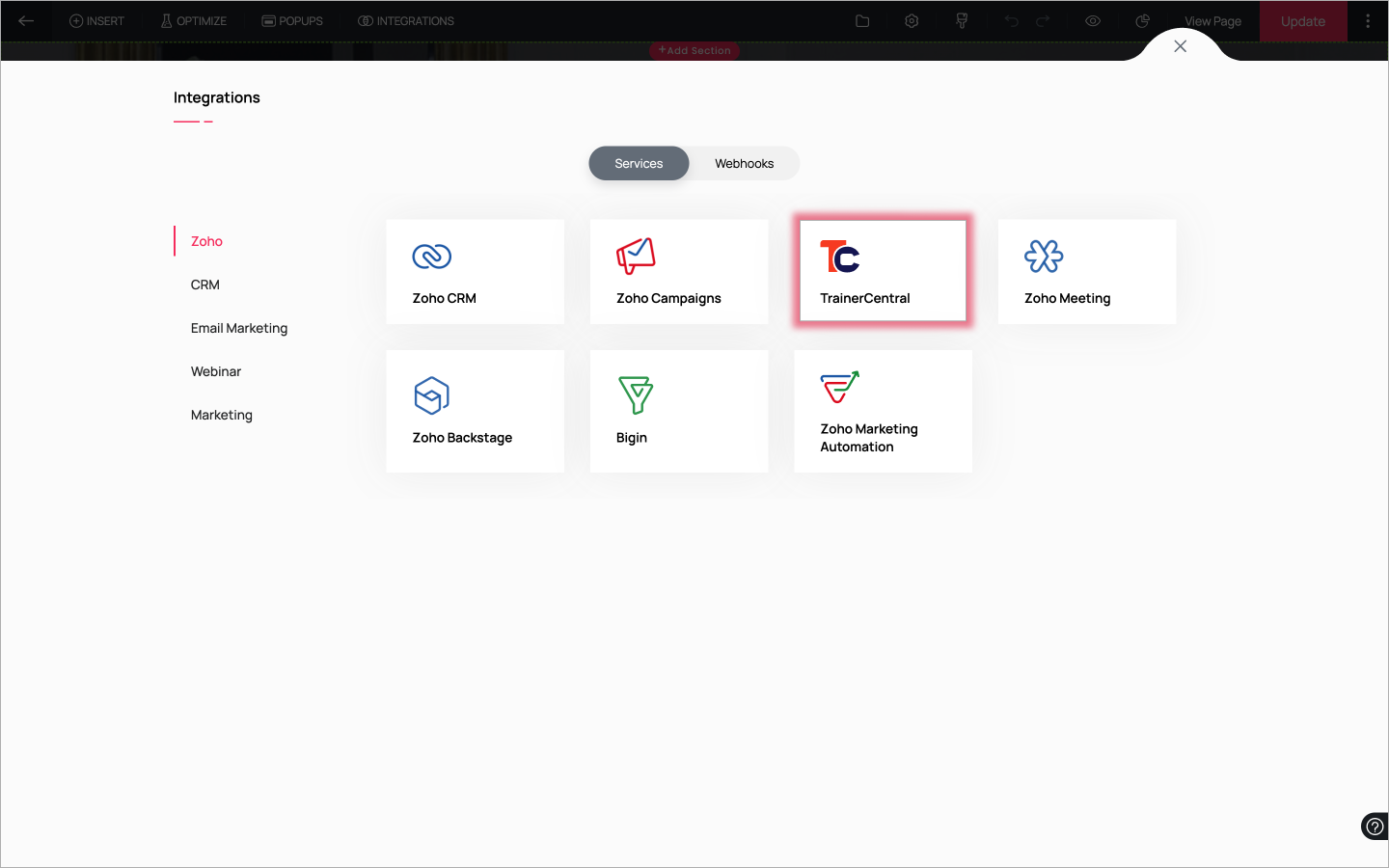The height and width of the screenshot is (868, 1389).
Task: Close the Integrations panel
Action: point(1180,46)
